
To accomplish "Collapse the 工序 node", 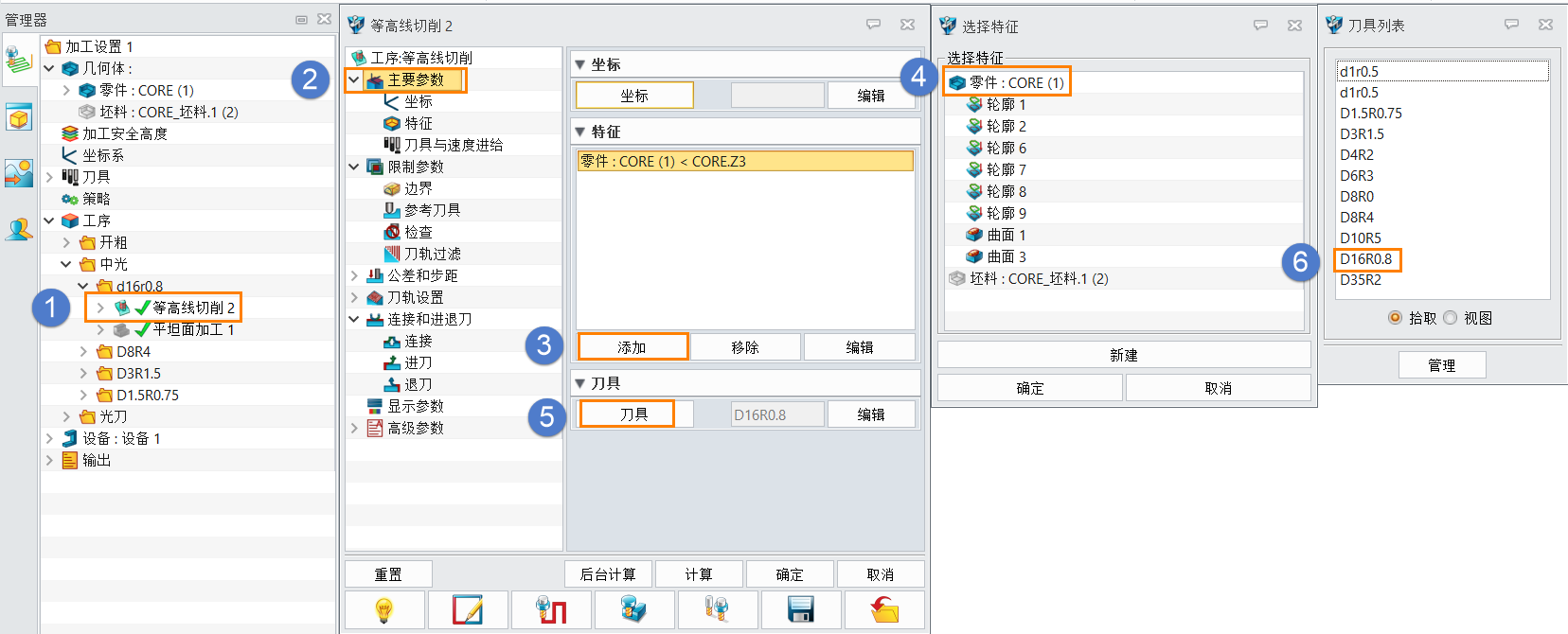I will pyautogui.click(x=49, y=220).
